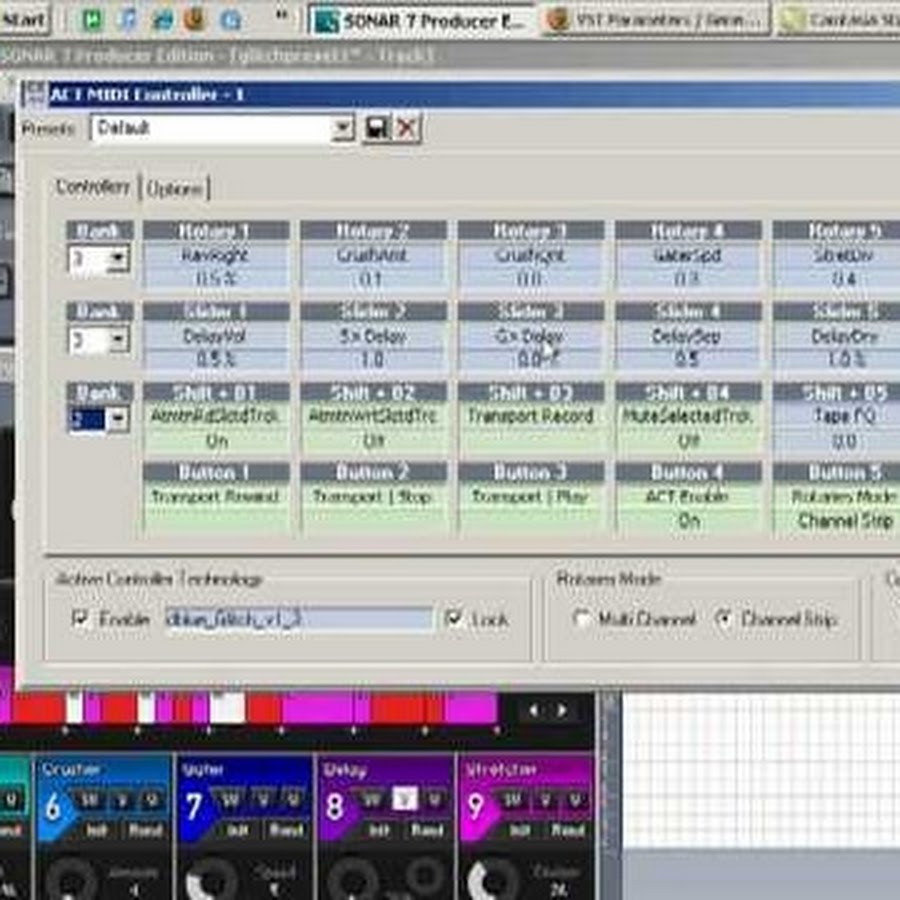Click the Rotary 3 assignment cell
The image size is (900, 900).
click(x=531, y=265)
